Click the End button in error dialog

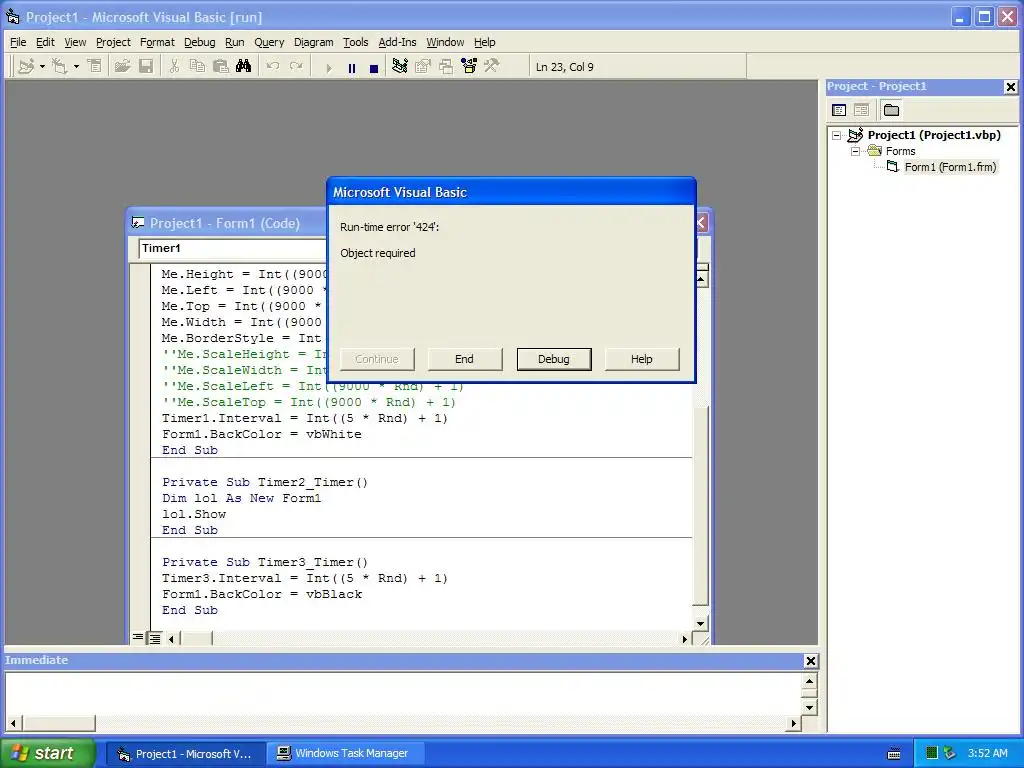click(x=464, y=359)
